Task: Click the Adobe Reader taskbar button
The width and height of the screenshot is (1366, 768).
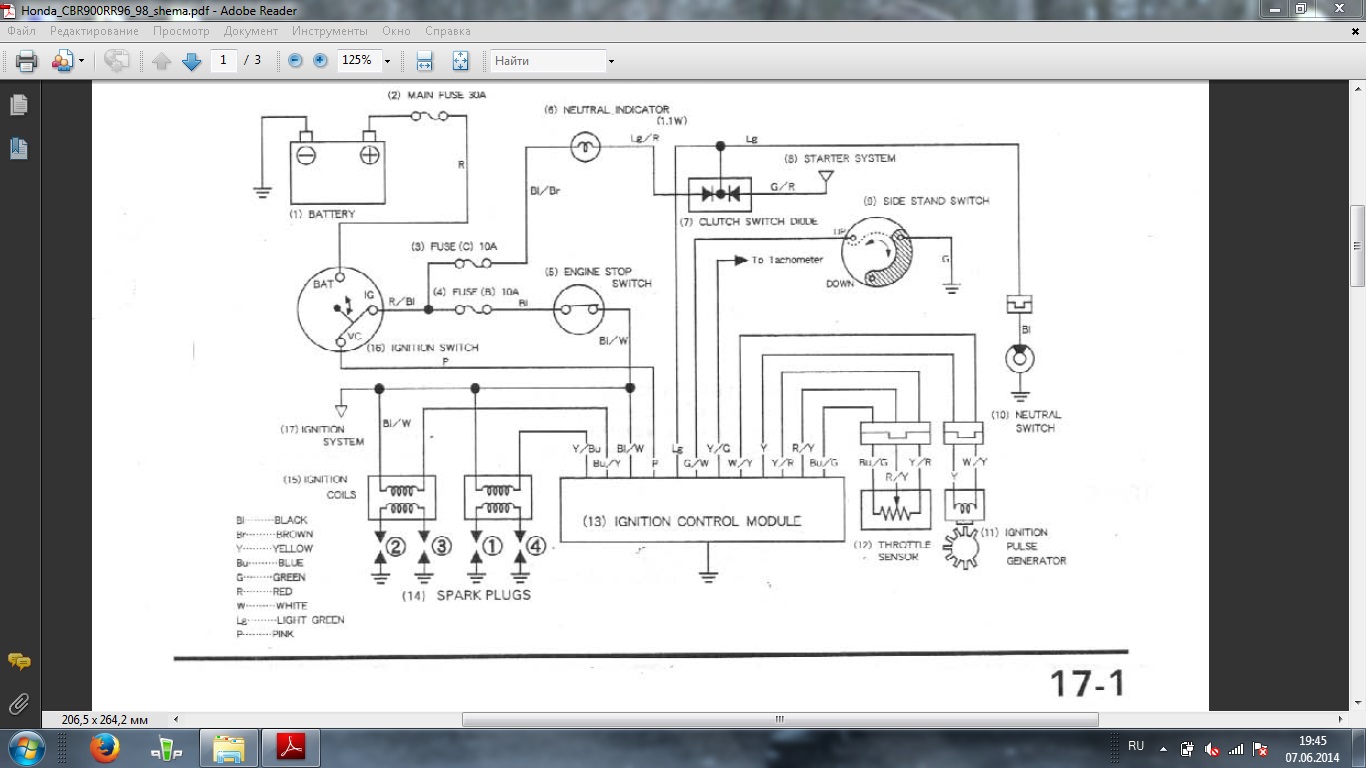Action: 290,748
